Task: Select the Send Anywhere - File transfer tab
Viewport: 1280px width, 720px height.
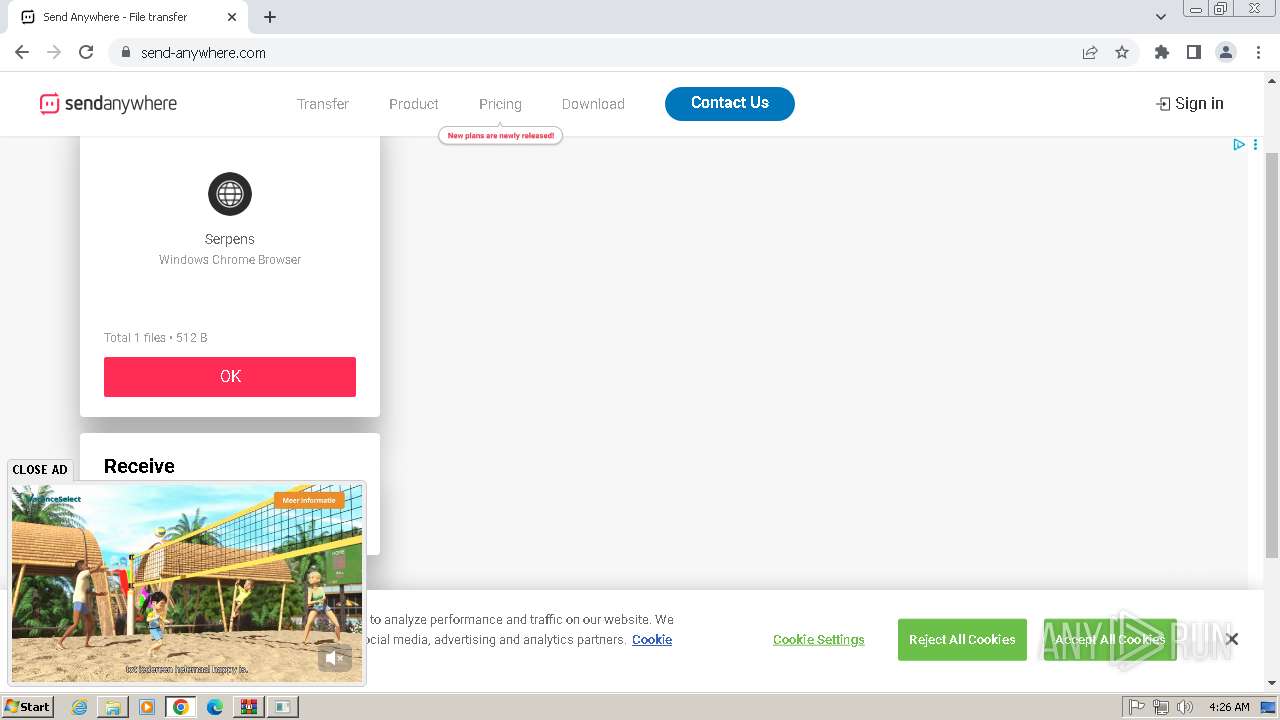Action: tap(129, 17)
